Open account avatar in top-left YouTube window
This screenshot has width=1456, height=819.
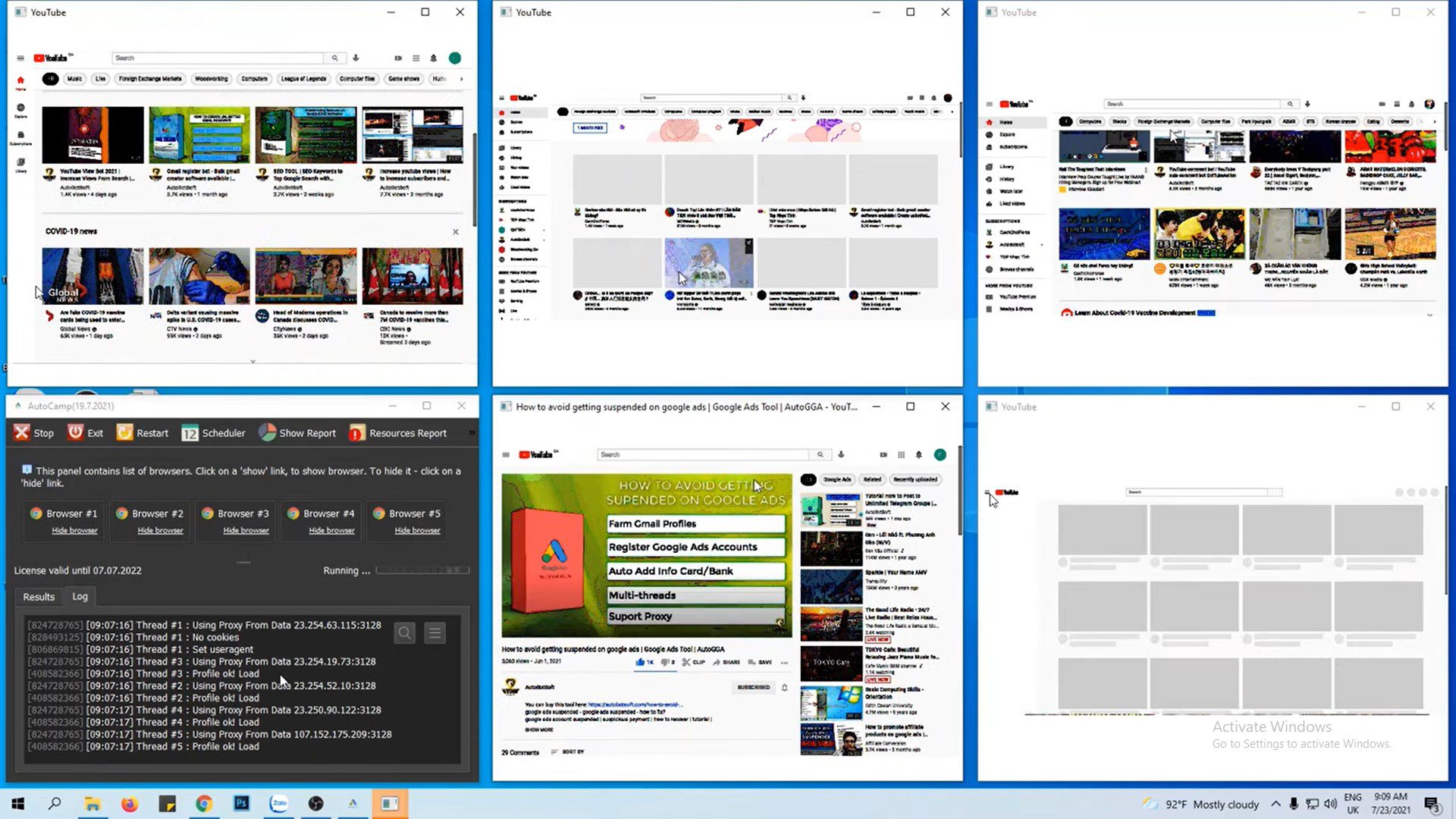click(455, 58)
